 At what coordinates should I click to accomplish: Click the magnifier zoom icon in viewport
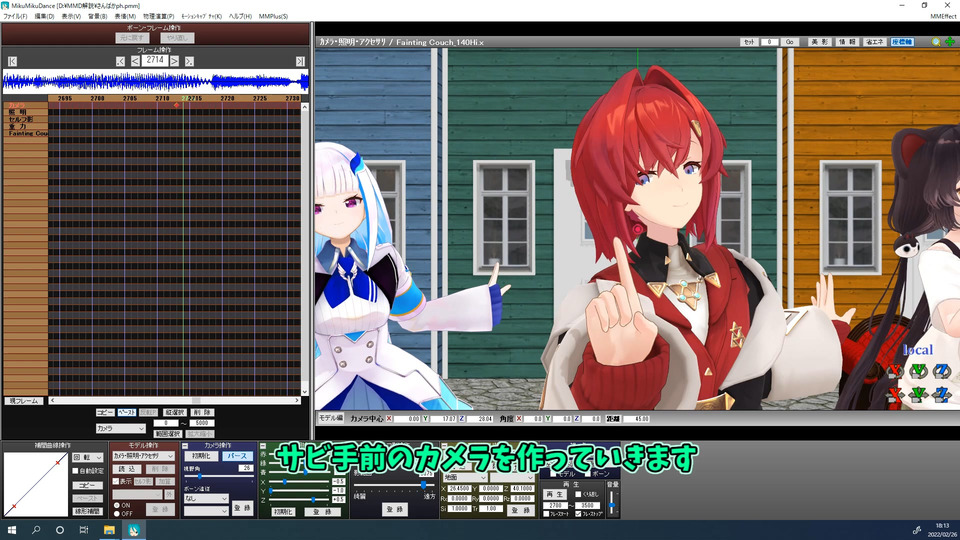point(936,42)
